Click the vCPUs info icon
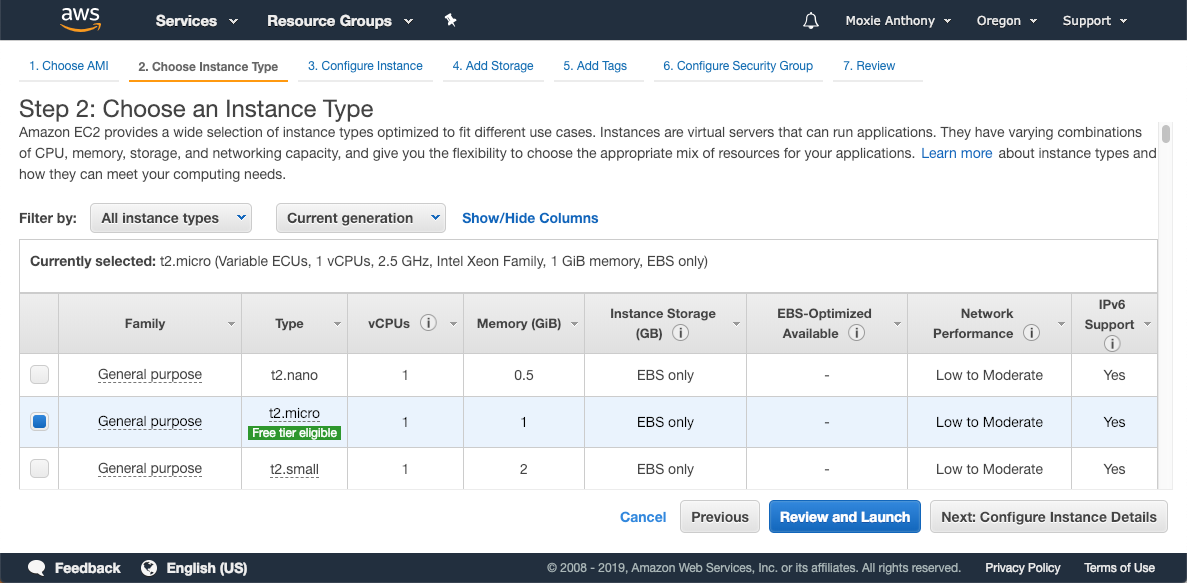 click(428, 323)
